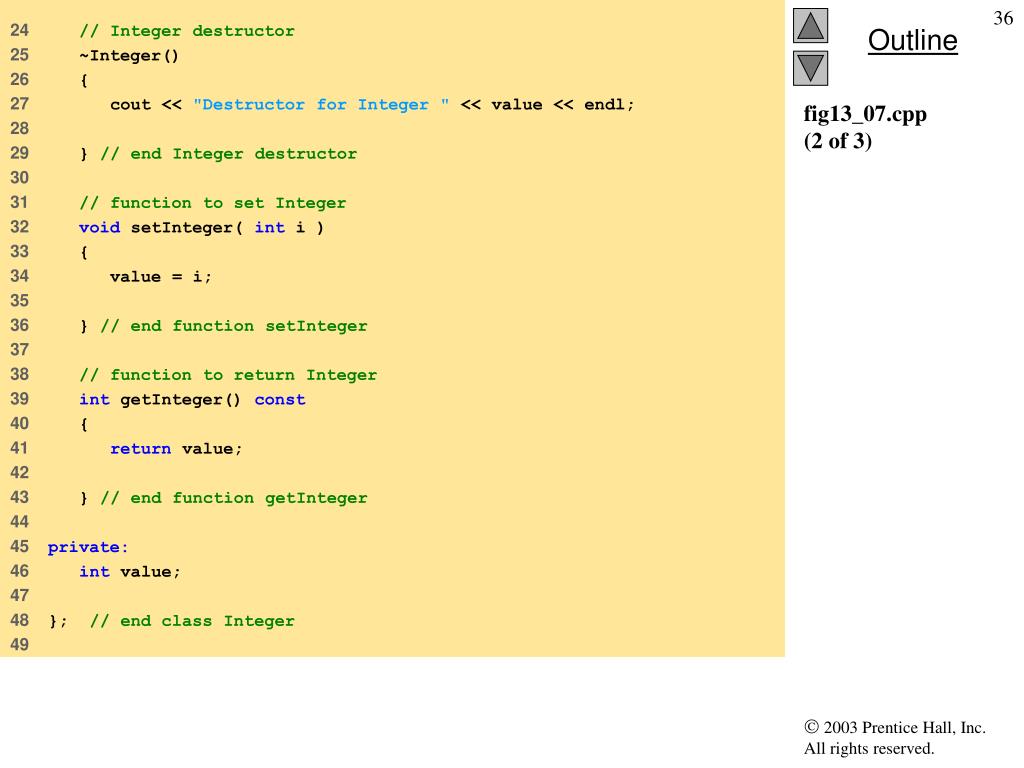Click the return value; statement
The image size is (1024, 768).
[x=176, y=449]
